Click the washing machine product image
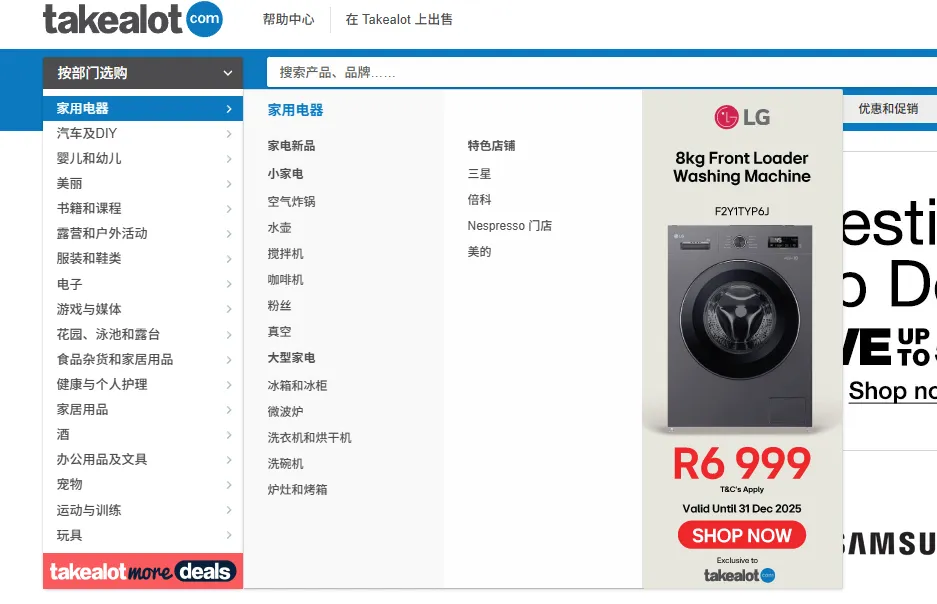Viewport: 937px width, 604px height. (x=741, y=326)
